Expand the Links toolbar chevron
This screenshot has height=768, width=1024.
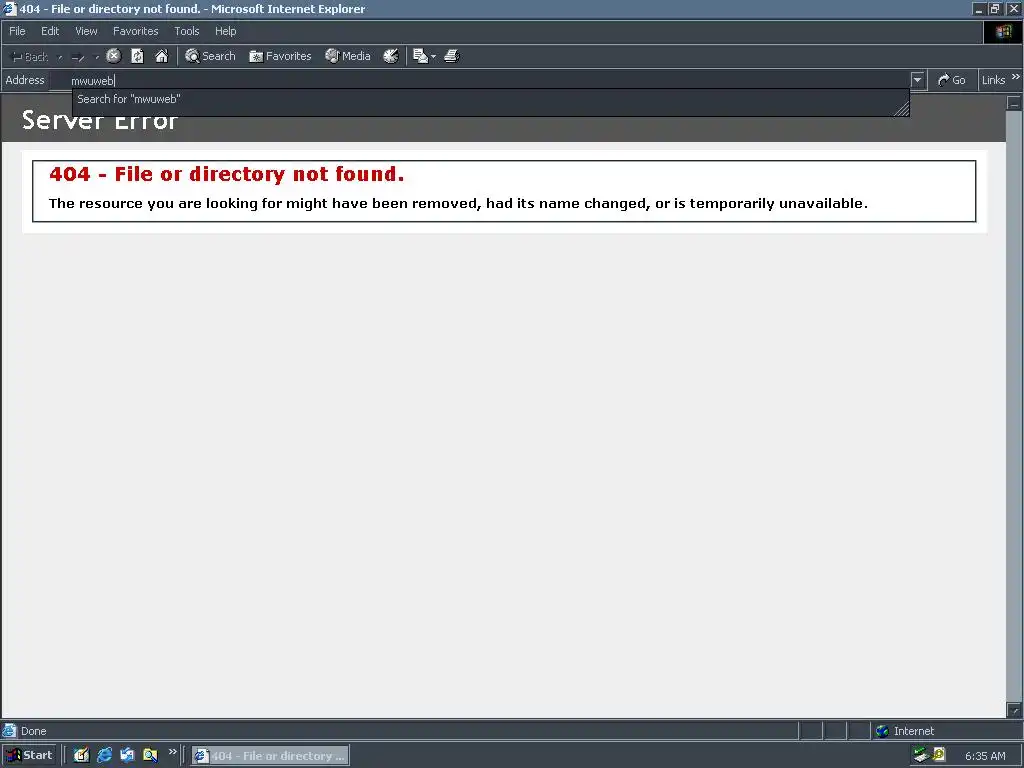(x=1016, y=77)
